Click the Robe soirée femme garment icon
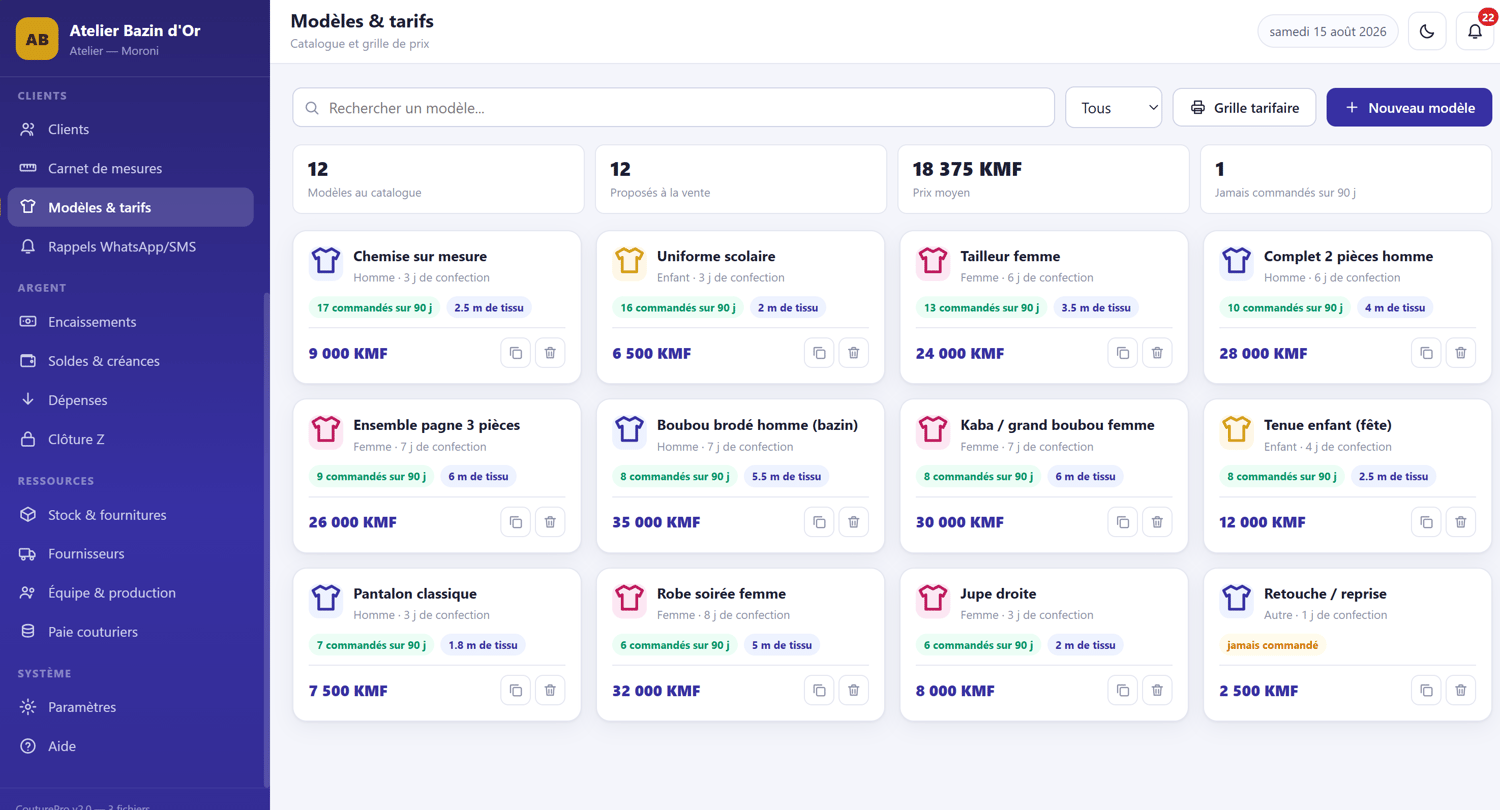This screenshot has width=1500, height=810. (x=629, y=599)
